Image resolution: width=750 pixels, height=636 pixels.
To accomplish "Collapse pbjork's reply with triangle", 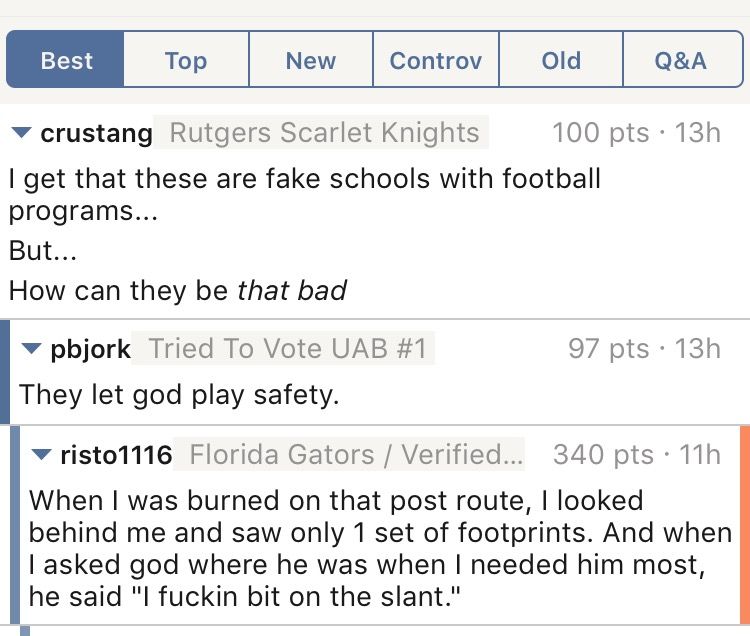I will pos(32,348).
